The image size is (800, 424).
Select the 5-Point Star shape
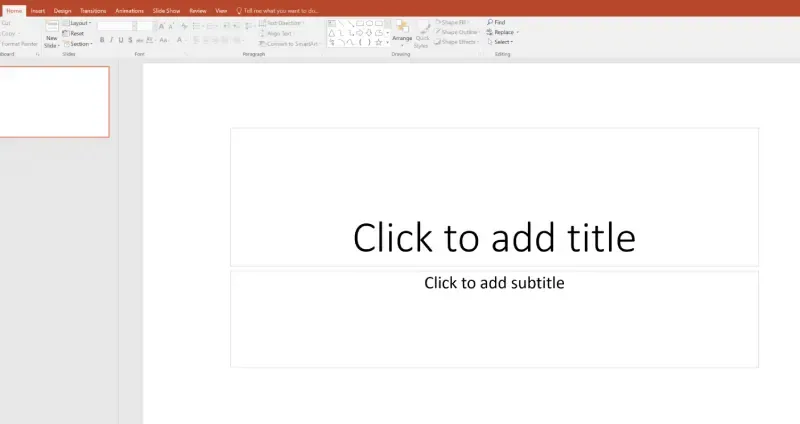click(x=378, y=42)
